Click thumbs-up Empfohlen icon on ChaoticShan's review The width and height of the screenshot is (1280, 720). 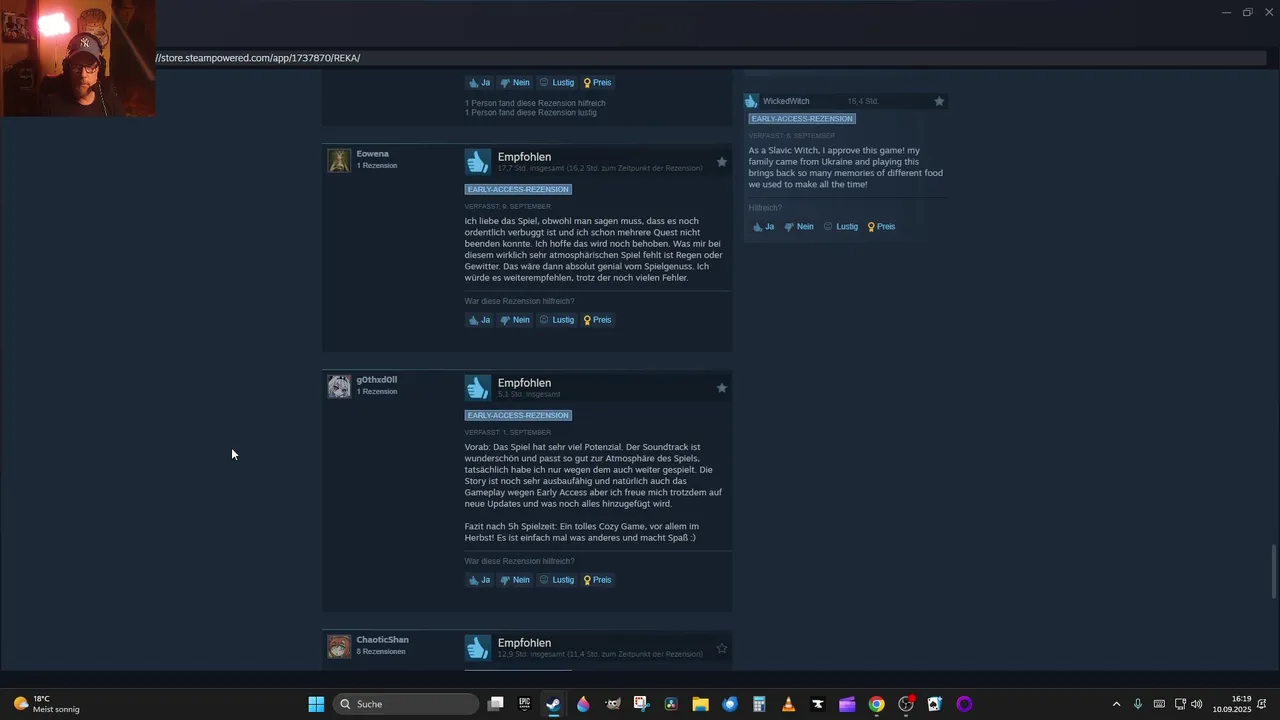coord(478,647)
